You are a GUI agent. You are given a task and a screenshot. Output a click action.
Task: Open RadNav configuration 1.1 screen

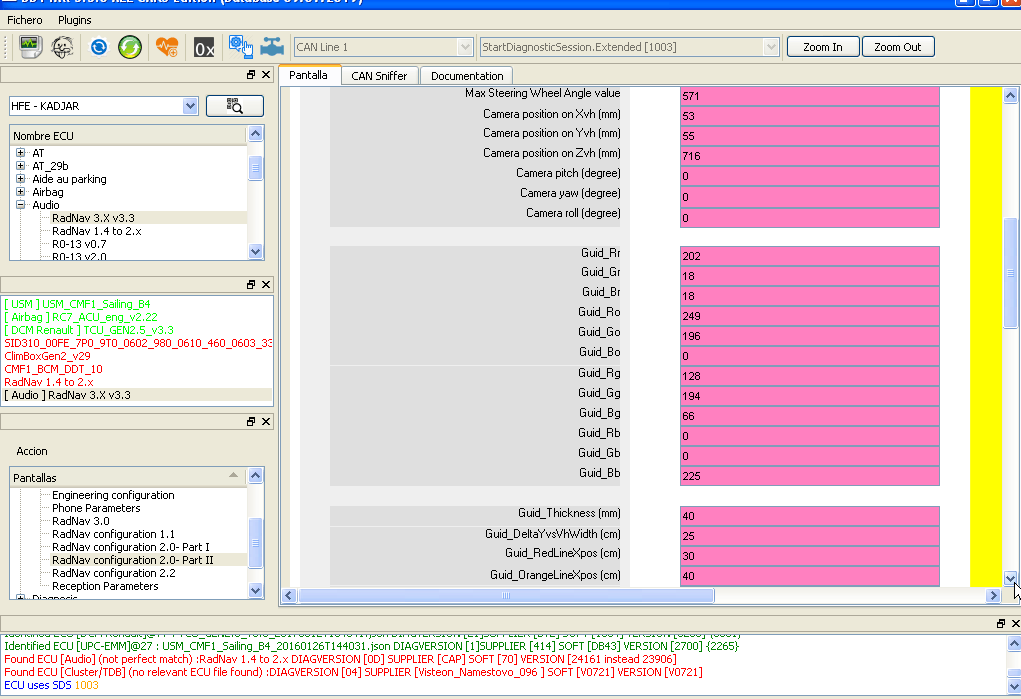[x=113, y=534]
